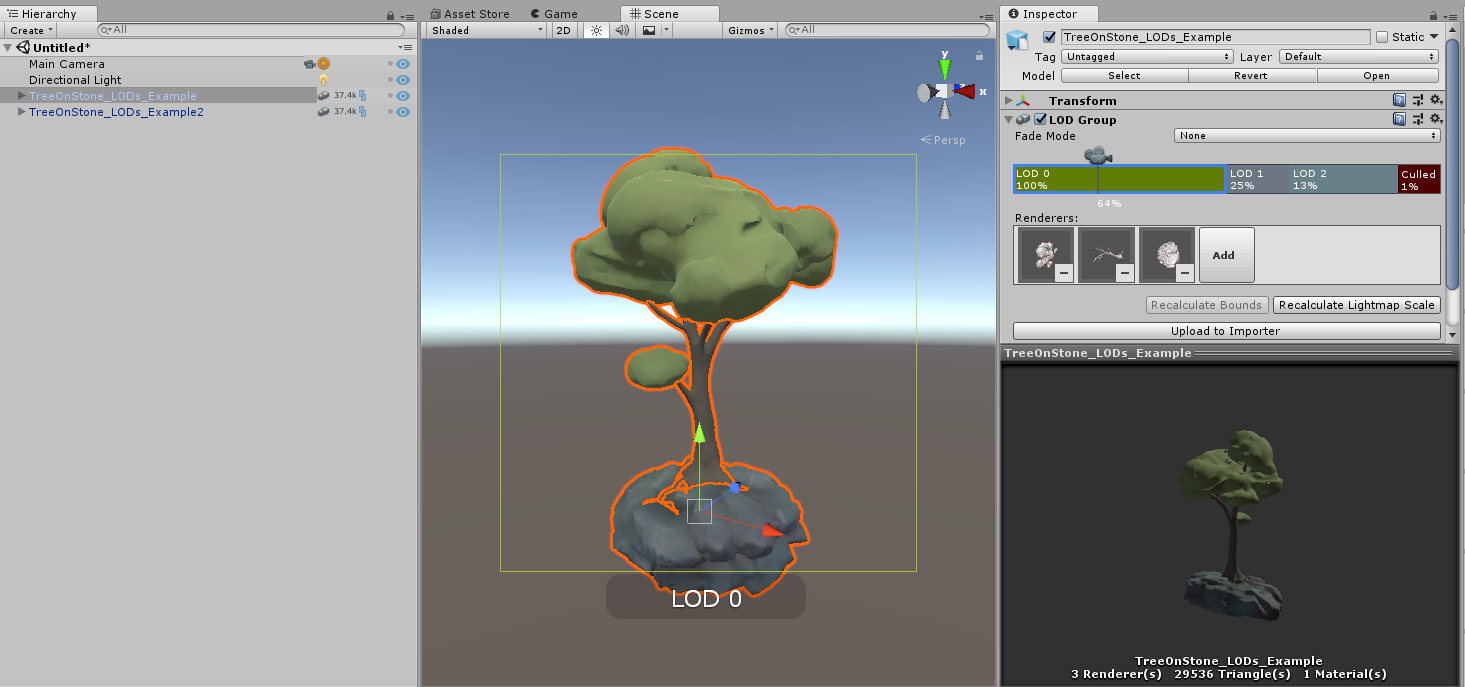Expand TreeOnStone_LODs_Example in Hierarchy
The image size is (1465, 687).
21,96
